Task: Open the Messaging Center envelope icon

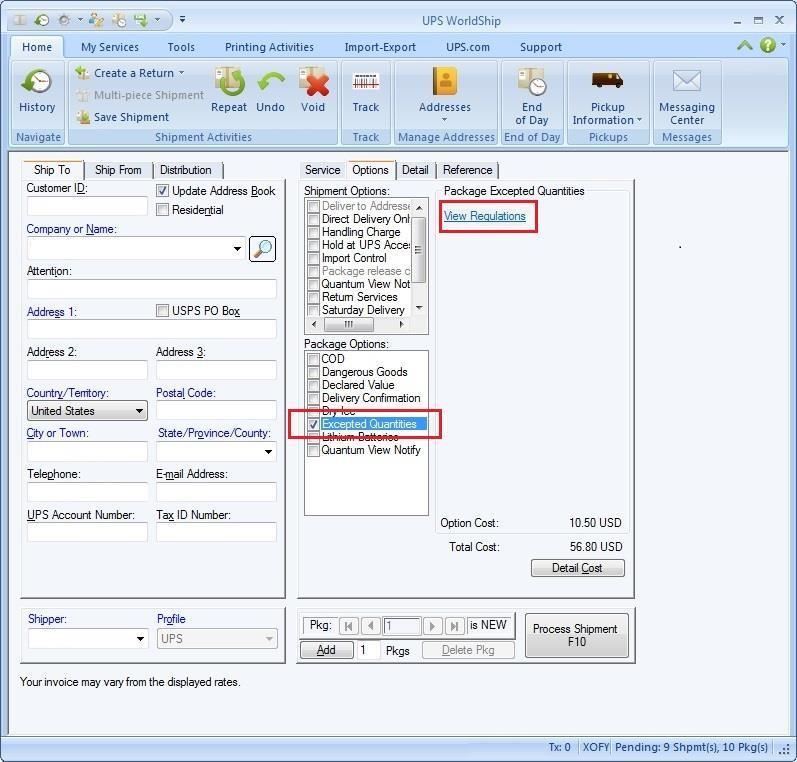Action: point(687,80)
